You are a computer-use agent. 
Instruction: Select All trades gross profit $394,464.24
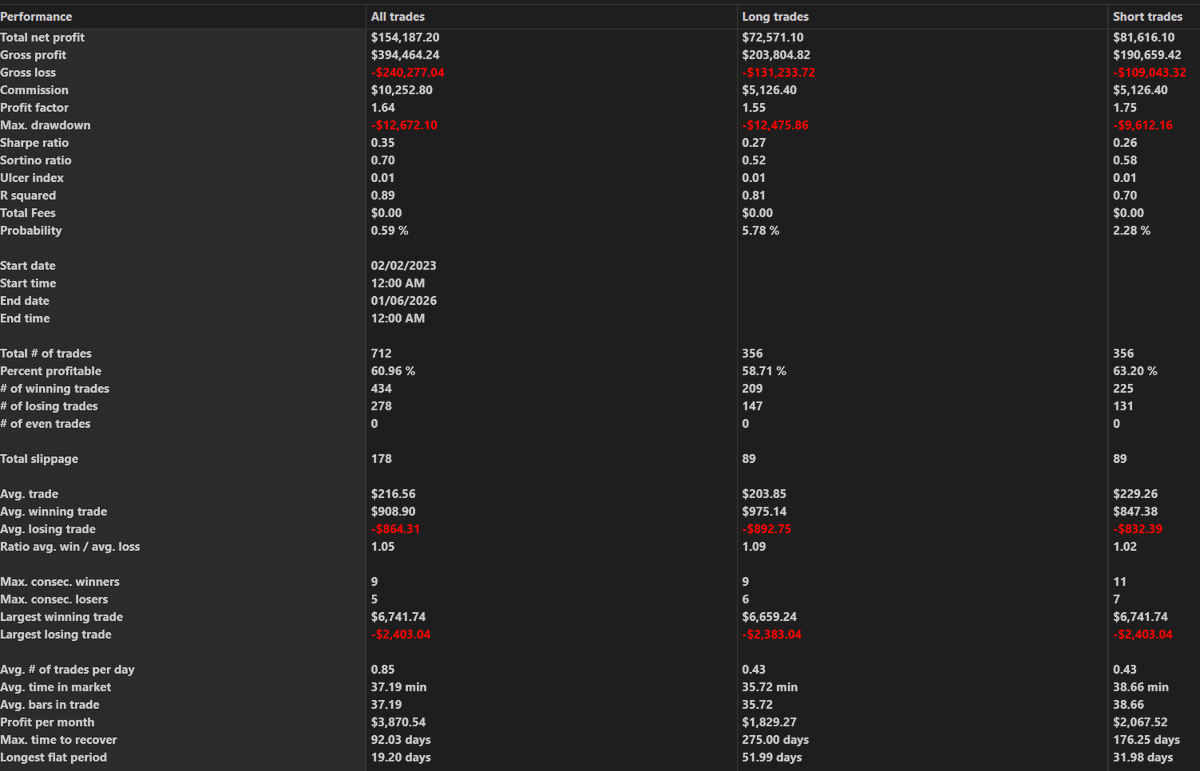[x=405, y=55]
